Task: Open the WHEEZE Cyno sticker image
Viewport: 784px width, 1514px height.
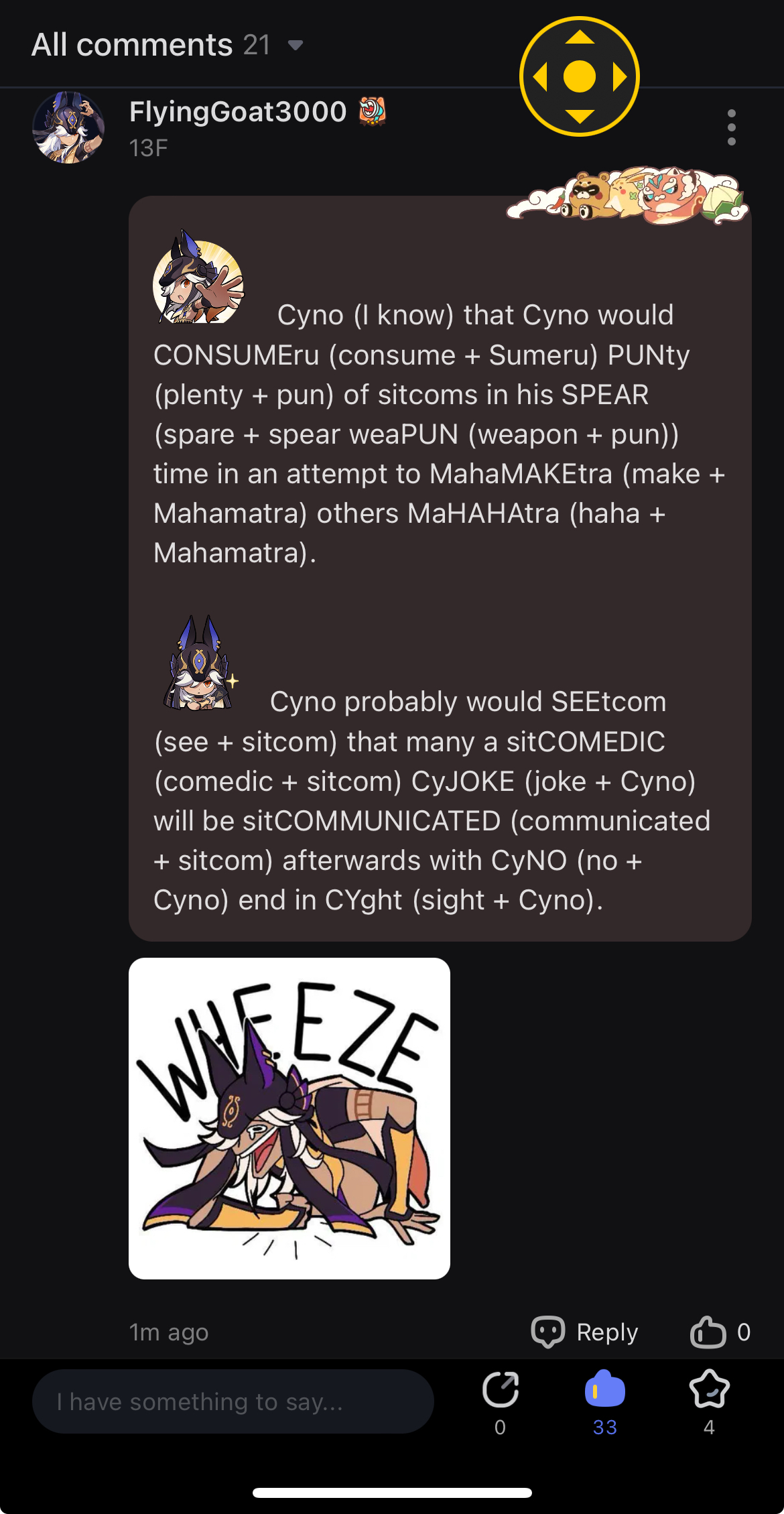Action: point(289,1118)
